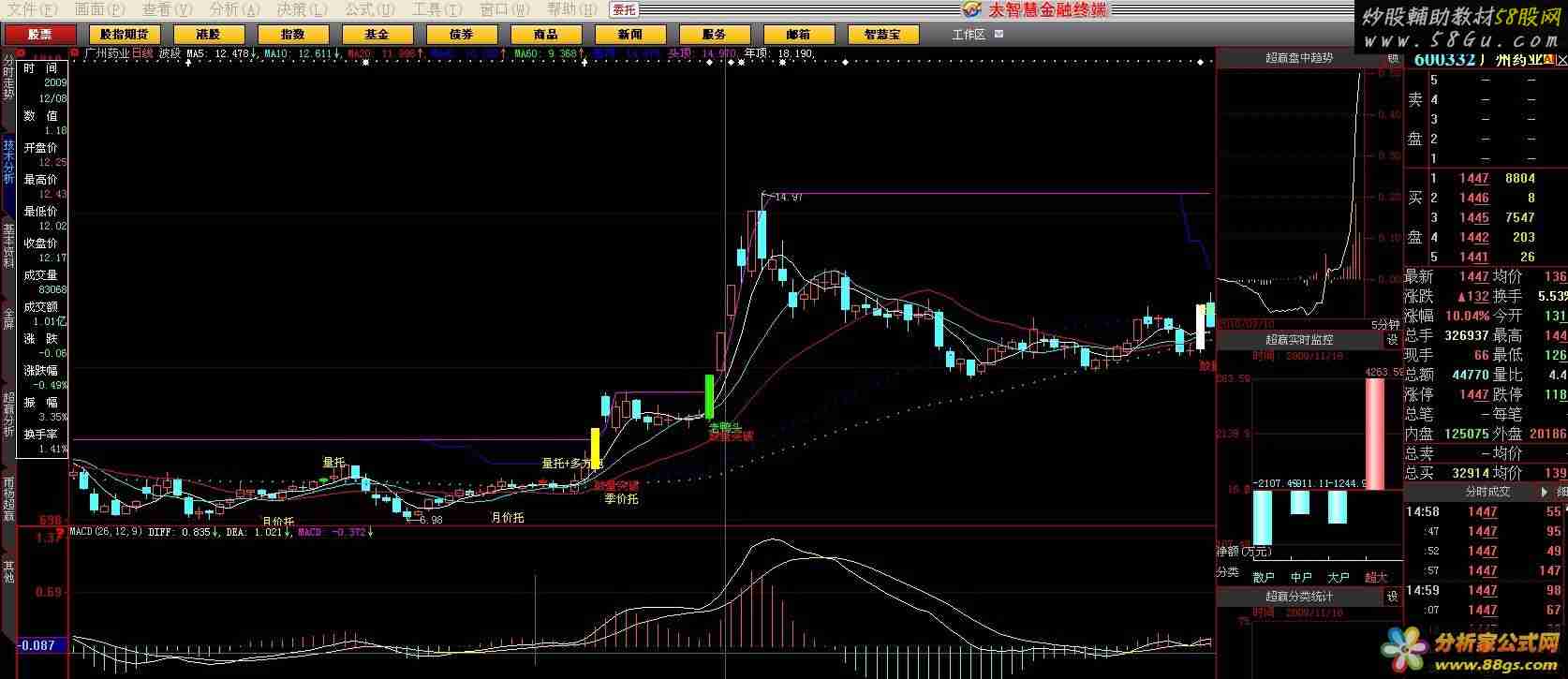
Task: Open the 画面(P) menu
Action: click(98, 9)
